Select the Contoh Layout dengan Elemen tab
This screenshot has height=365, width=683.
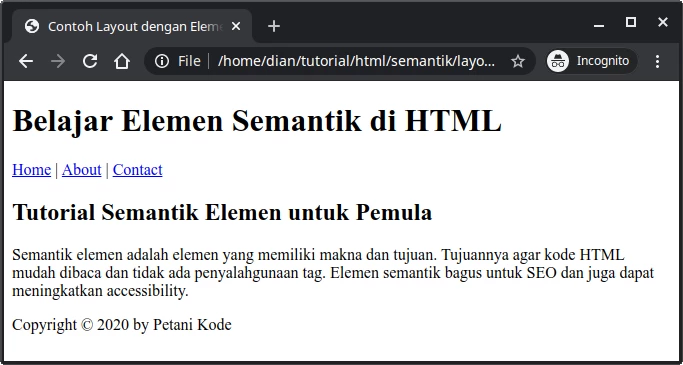(132, 27)
